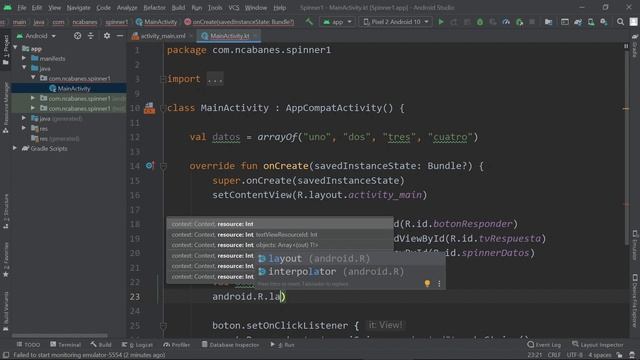Open the Database Inspector tool window
Screen dimensions: 640x360
click(x=230, y=345)
